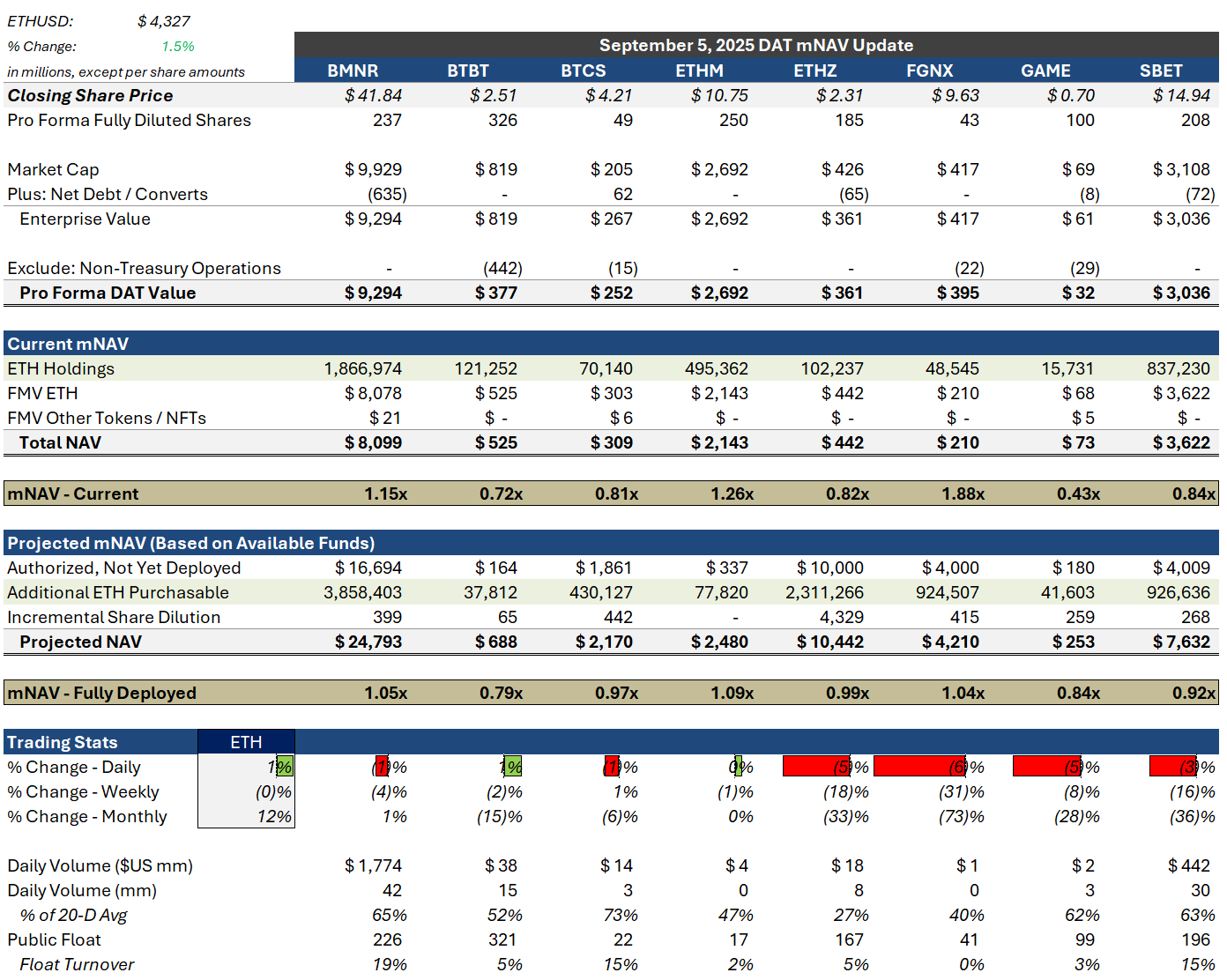Viewport: 1227px width, 980px height.
Task: Click the green data bar in ETH daily change
Action: tap(285, 767)
